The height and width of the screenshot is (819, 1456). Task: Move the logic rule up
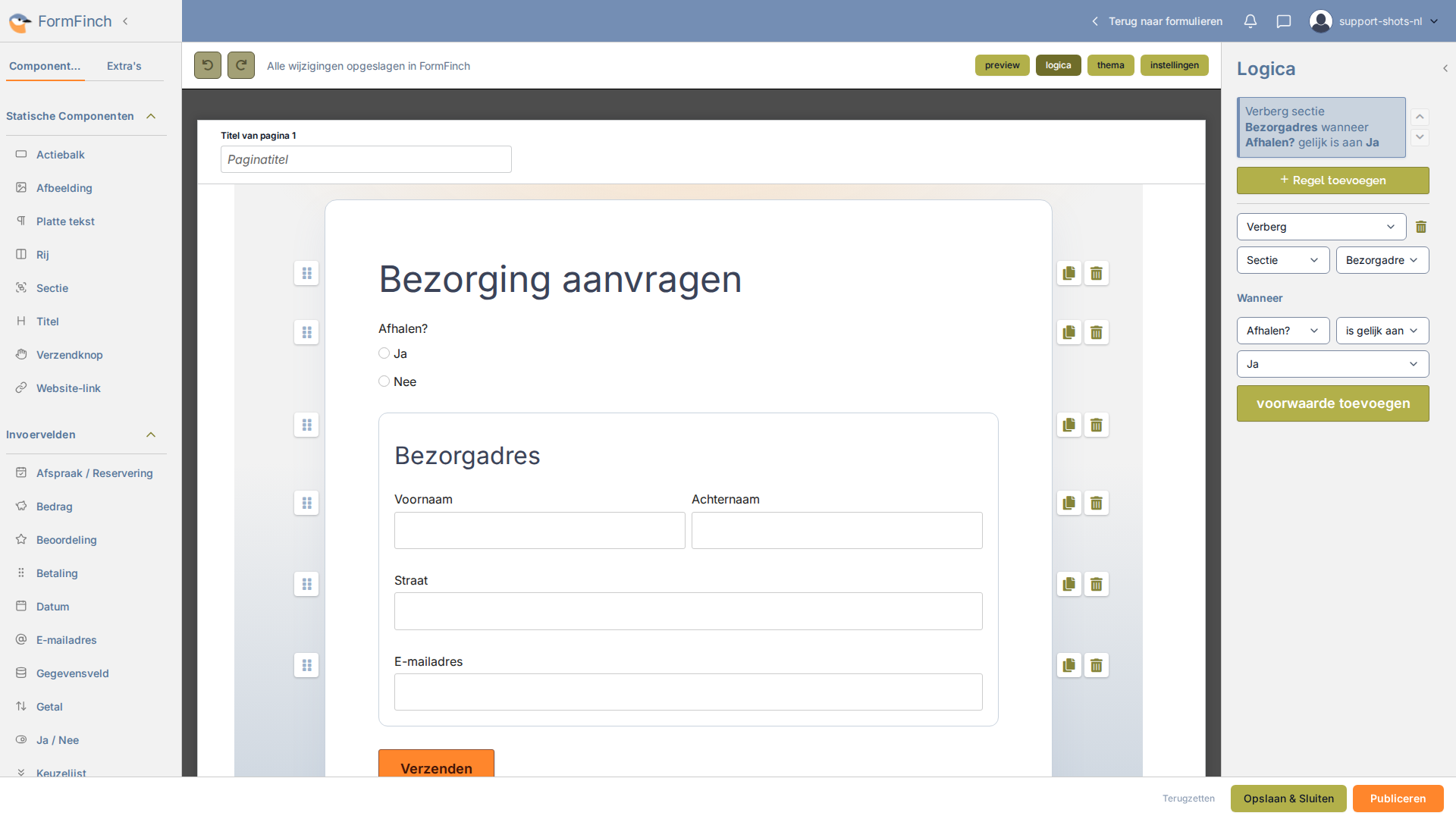(x=1420, y=117)
